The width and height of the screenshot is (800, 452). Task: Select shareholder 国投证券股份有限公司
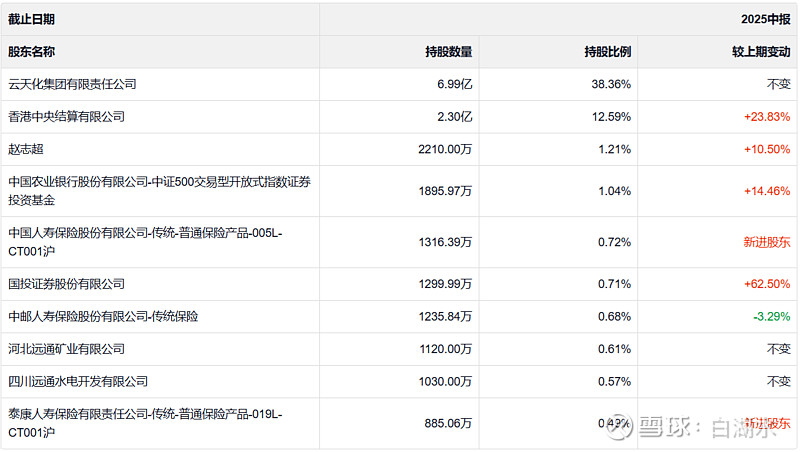coord(66,284)
